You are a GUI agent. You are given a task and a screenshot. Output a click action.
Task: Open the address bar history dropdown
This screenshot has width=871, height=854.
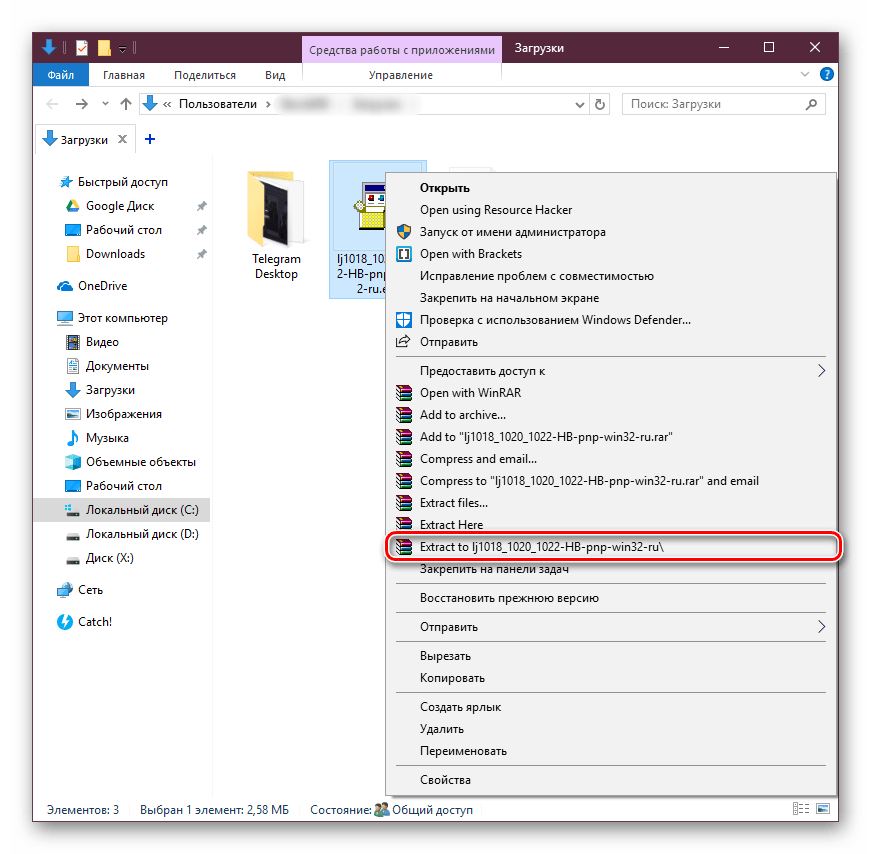pos(579,104)
